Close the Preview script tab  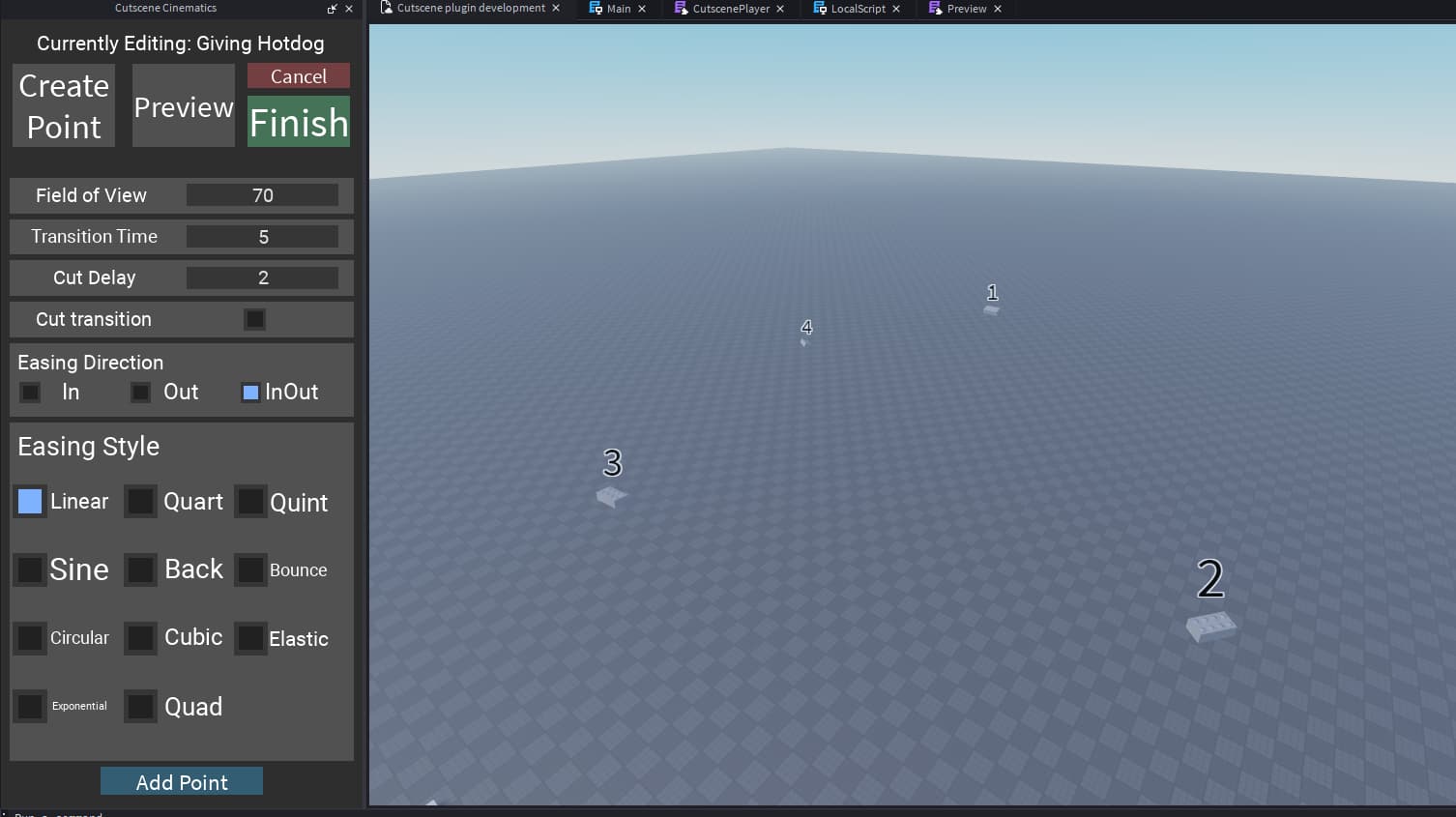998,9
